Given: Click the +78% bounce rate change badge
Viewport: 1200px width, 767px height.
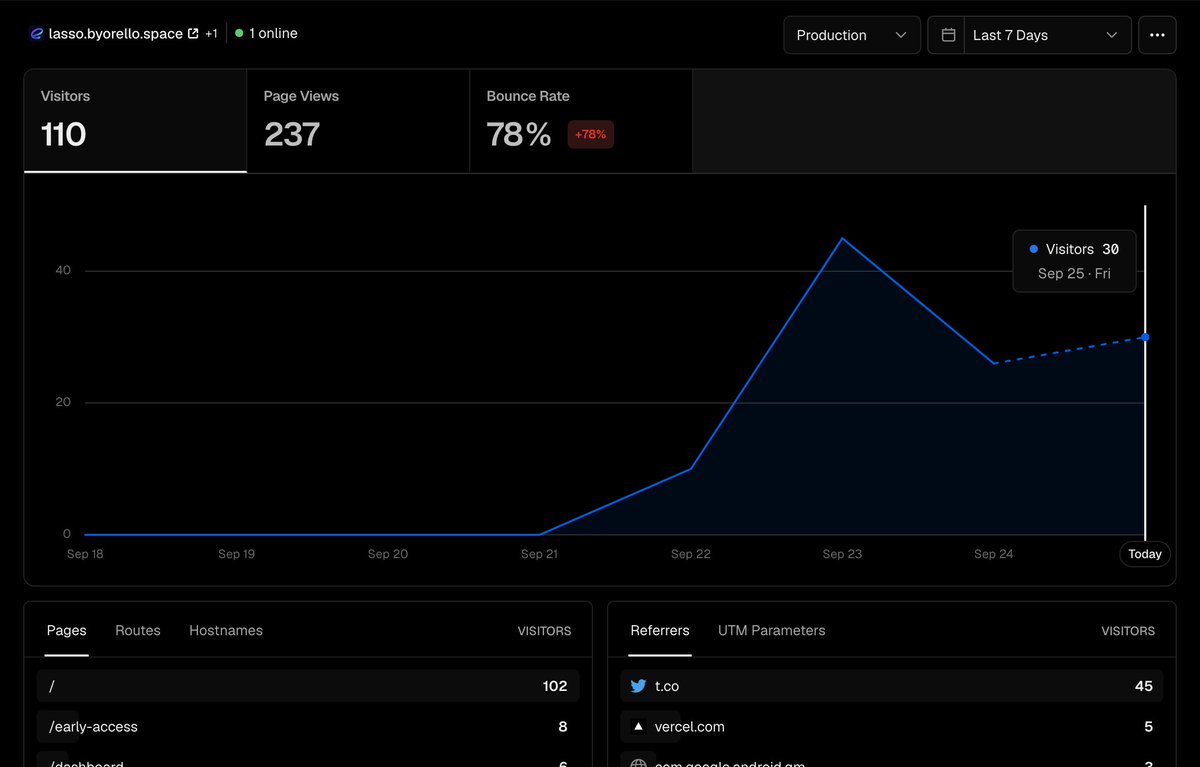Looking at the screenshot, I should tap(591, 134).
